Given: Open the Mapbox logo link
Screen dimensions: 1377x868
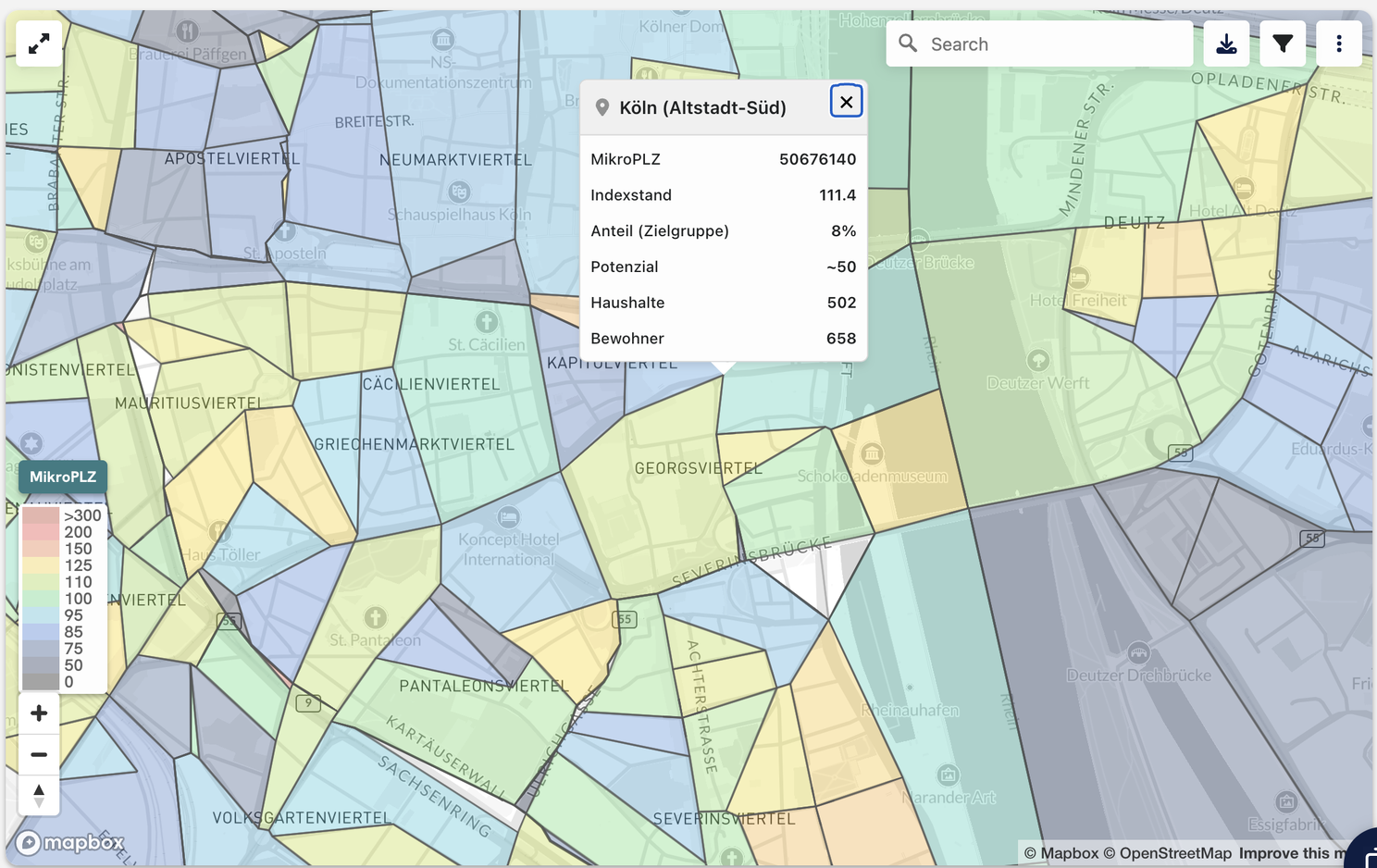Looking at the screenshot, I should pos(70,842).
